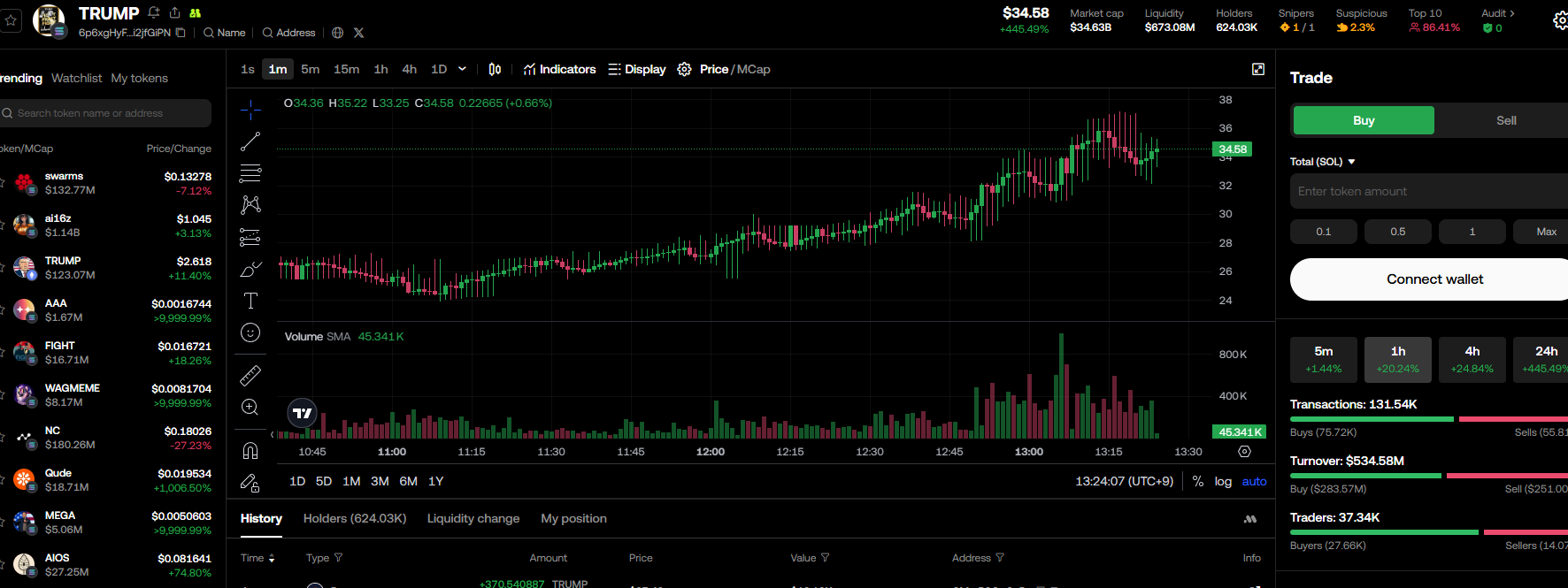Screen dimensions: 1568x588
Task: Search by Name link
Action: (225, 33)
